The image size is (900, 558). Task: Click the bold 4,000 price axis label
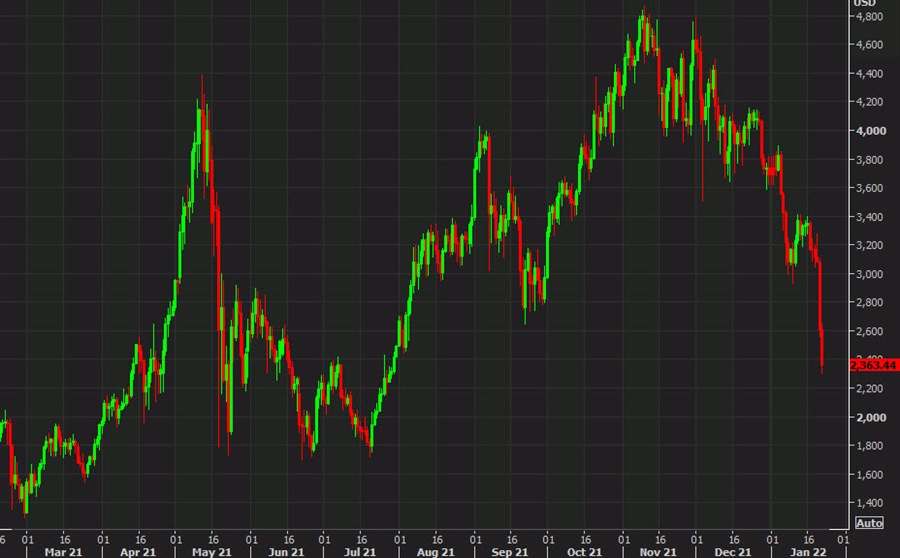coord(866,130)
